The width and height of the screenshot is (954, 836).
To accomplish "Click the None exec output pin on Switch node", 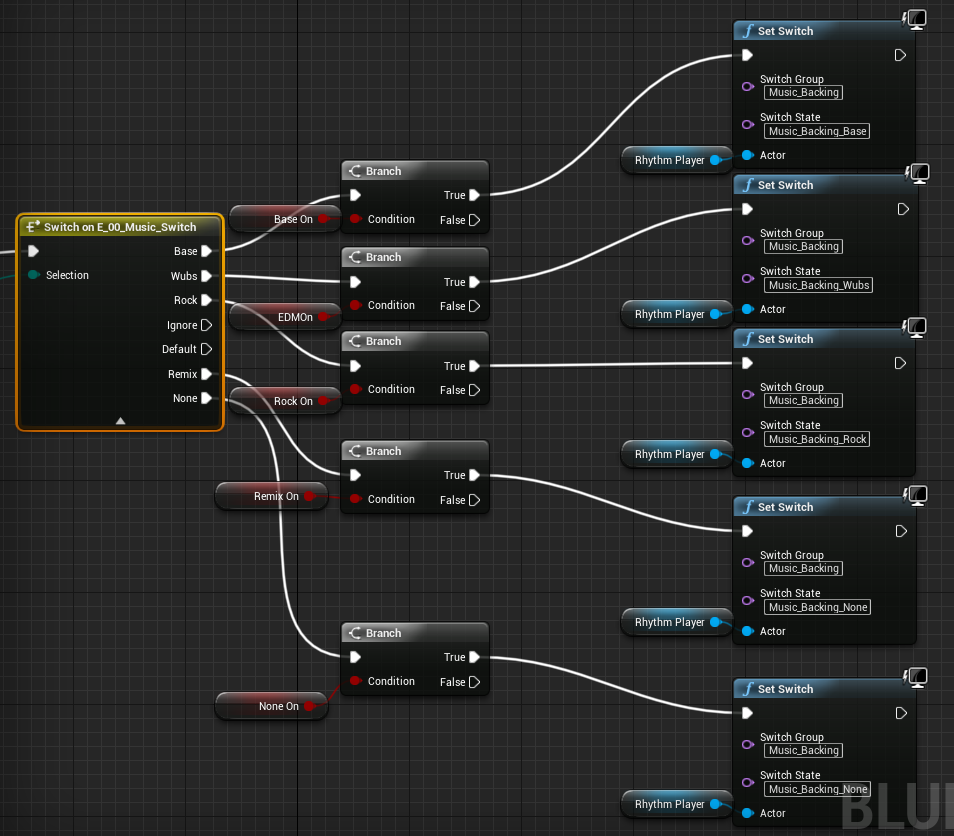I will [x=207, y=399].
